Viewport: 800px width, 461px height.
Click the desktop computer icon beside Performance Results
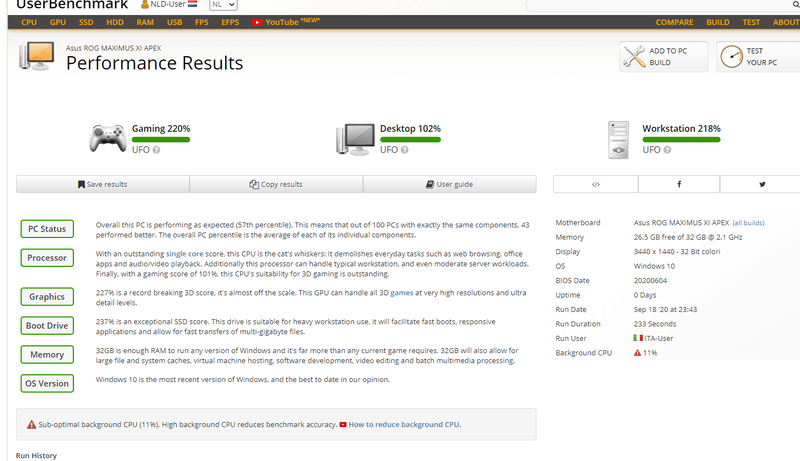tap(36, 56)
